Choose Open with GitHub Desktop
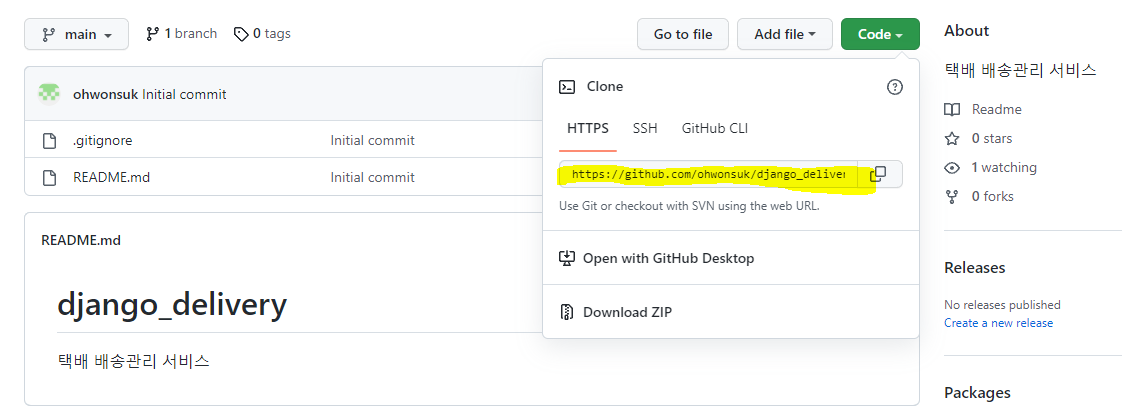The width and height of the screenshot is (1122, 419). 731,258
